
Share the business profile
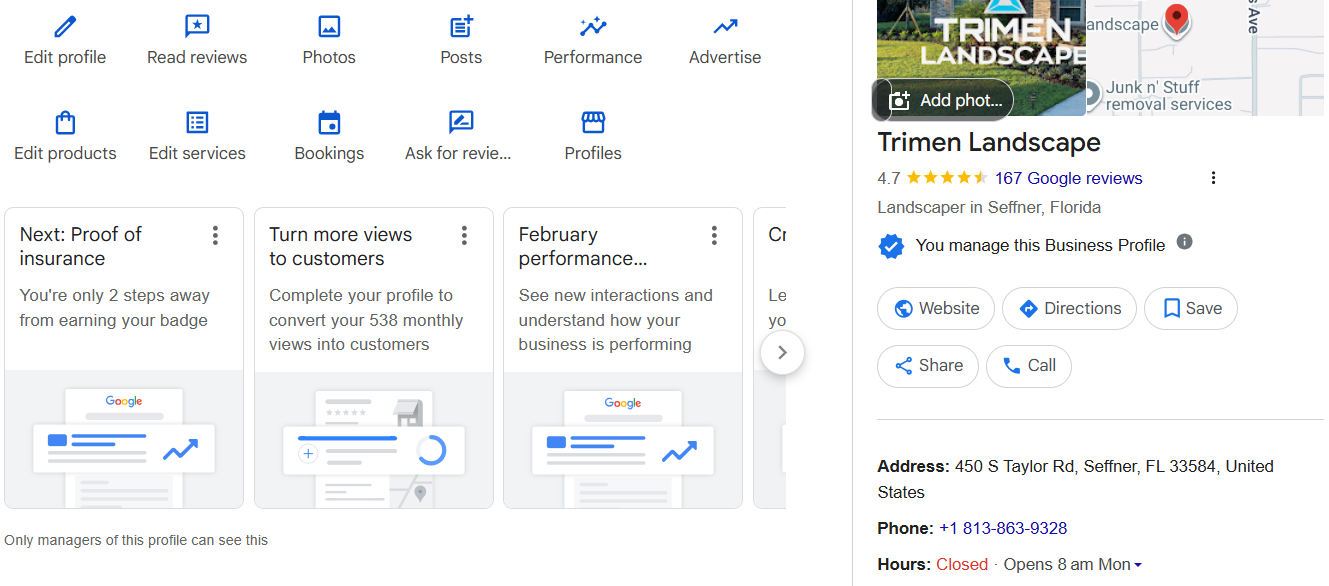[x=927, y=366]
